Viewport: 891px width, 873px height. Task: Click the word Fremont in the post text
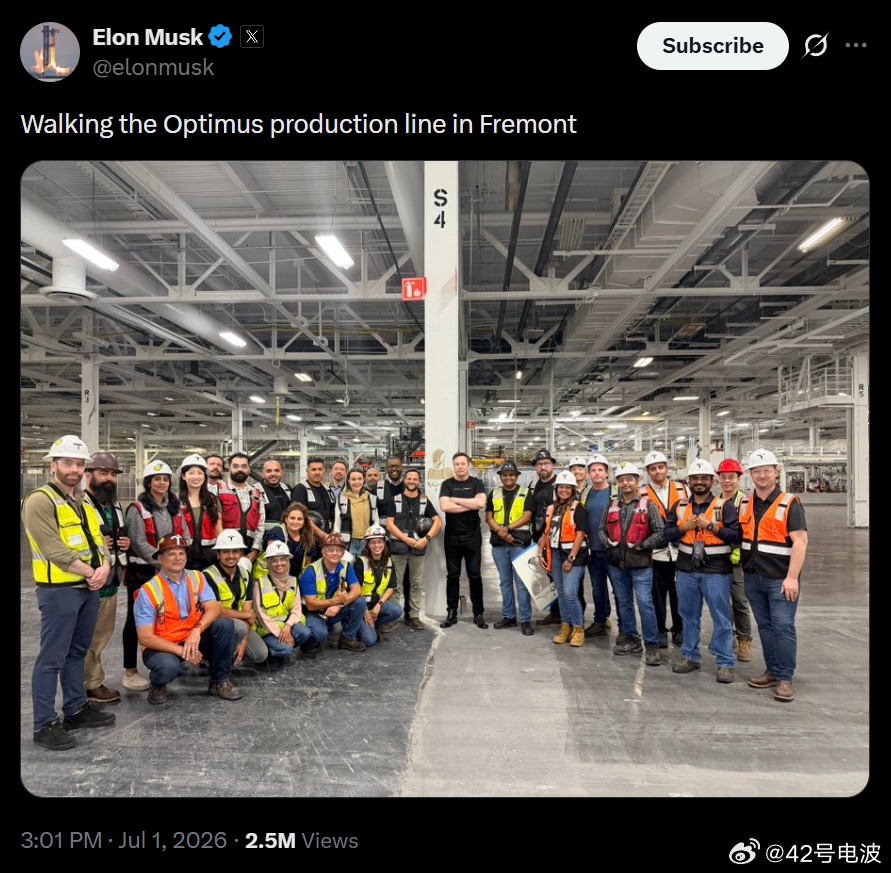tap(528, 124)
